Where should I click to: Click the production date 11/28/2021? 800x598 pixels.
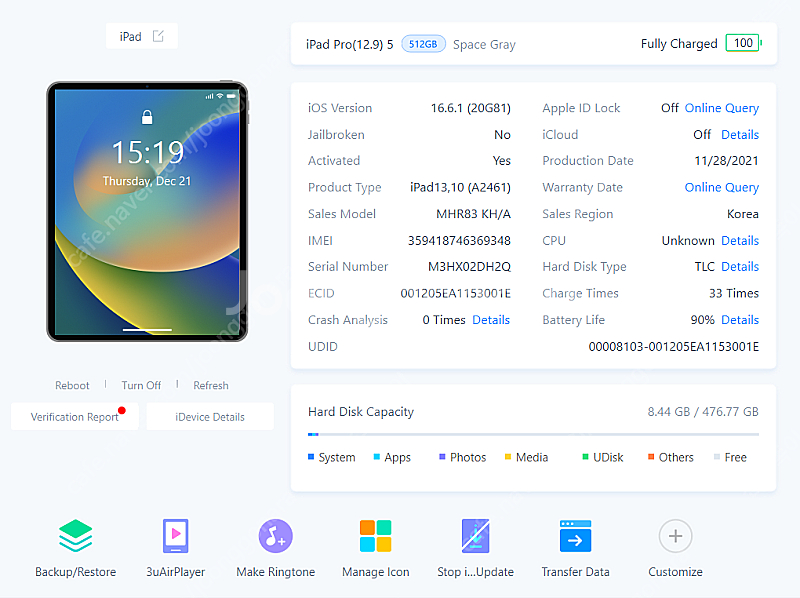point(726,161)
